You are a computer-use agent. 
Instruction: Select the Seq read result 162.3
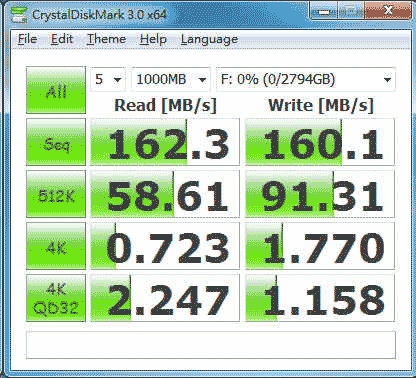pyautogui.click(x=165, y=142)
